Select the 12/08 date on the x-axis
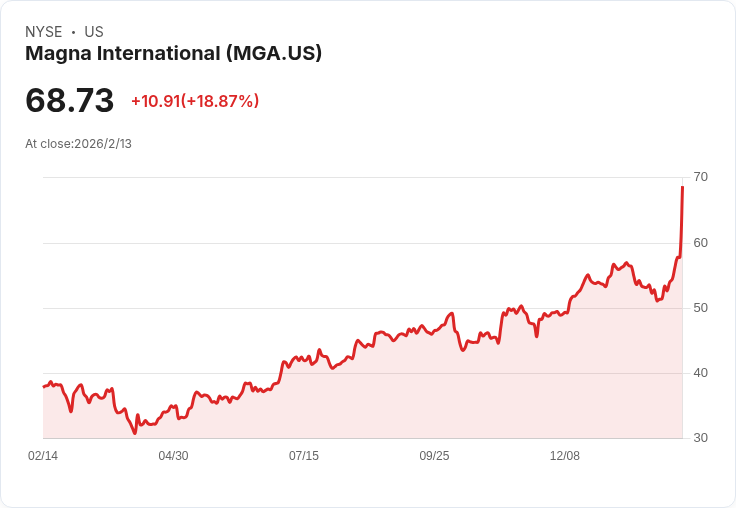This screenshot has width=736, height=508. point(565,456)
